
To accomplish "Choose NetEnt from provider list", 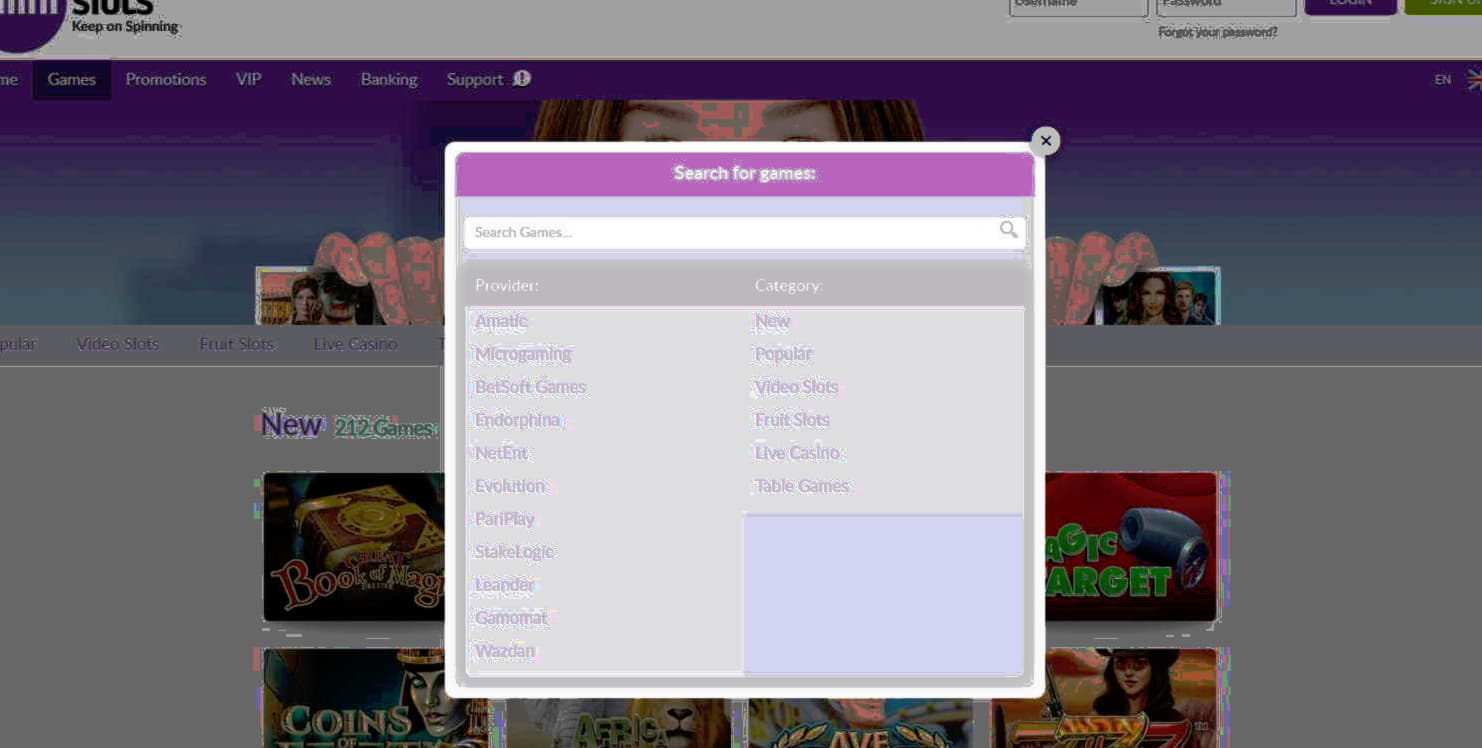I will point(501,453).
